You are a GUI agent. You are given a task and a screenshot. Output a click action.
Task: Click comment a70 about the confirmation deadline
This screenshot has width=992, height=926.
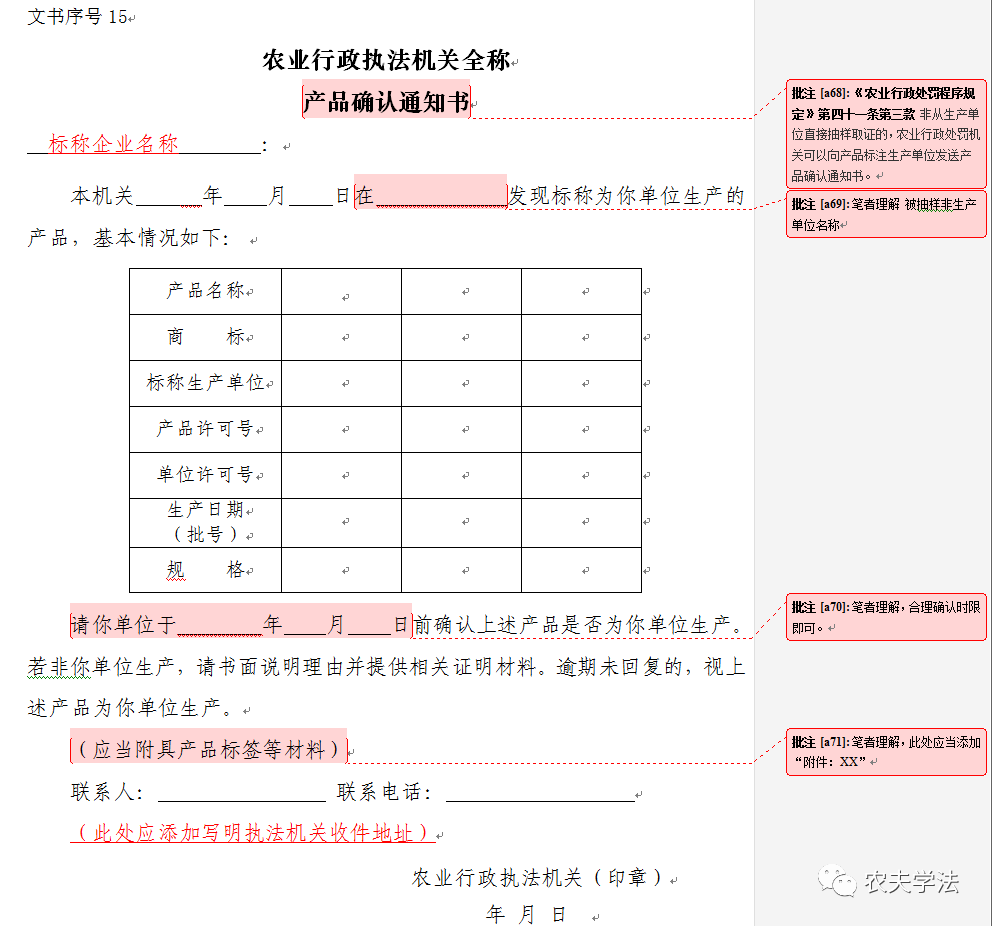[x=885, y=617]
